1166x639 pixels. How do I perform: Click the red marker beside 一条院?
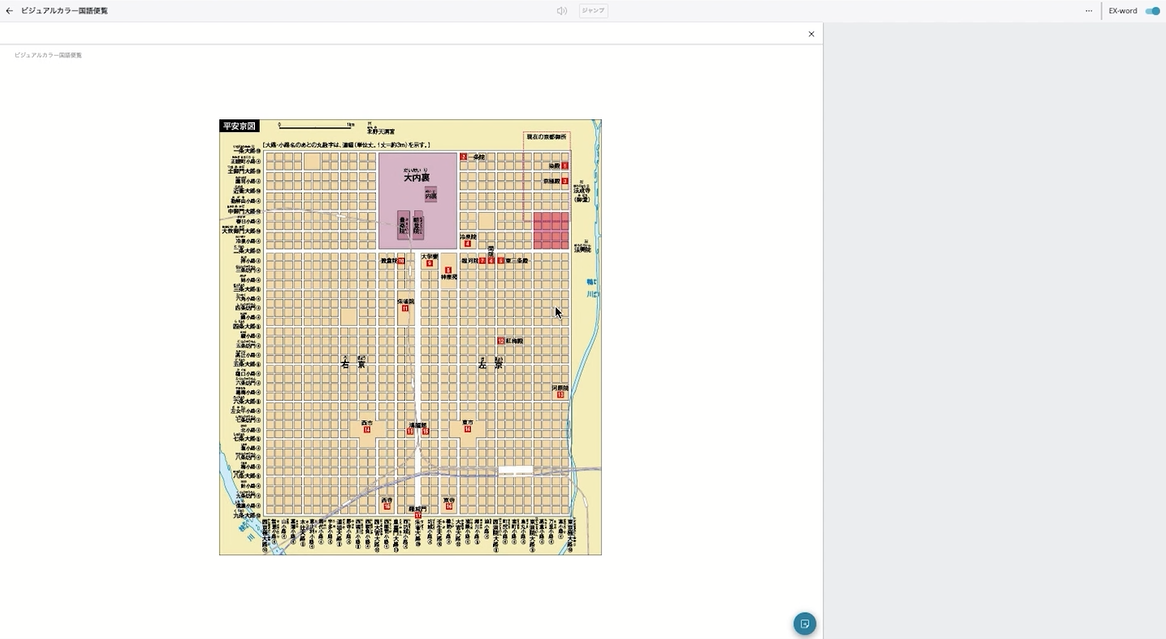pos(464,157)
